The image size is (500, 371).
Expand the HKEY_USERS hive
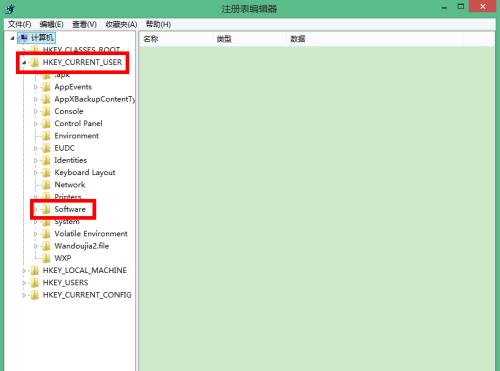[x=24, y=283]
